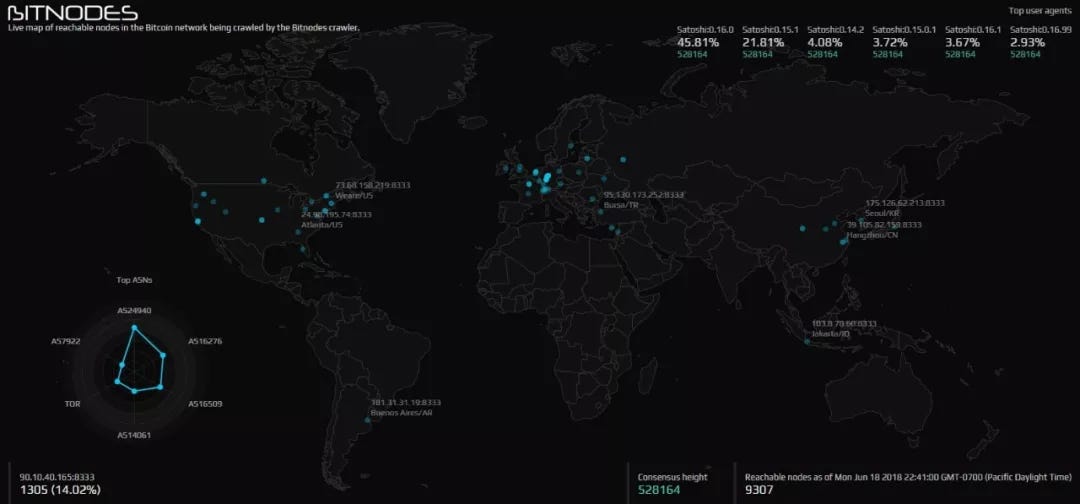Click the 528164 consensus height value at bottom

pyautogui.click(x=658, y=490)
